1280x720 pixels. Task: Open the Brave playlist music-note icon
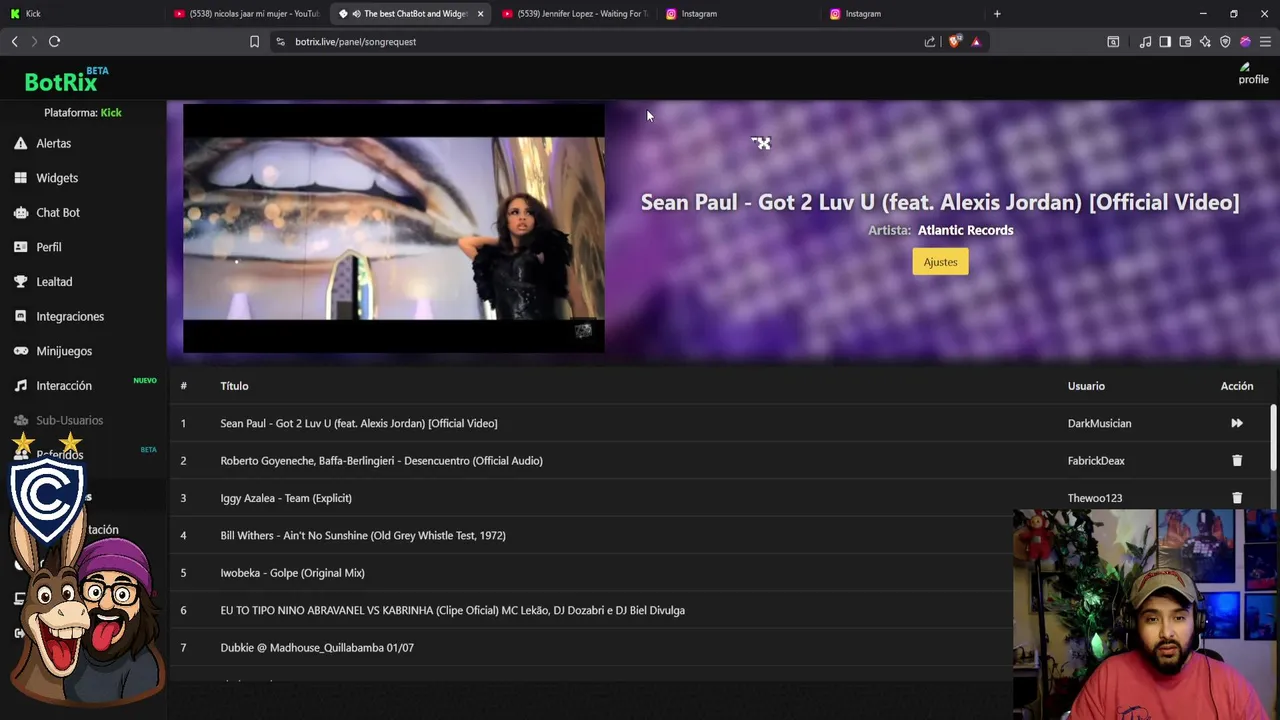click(x=1145, y=42)
